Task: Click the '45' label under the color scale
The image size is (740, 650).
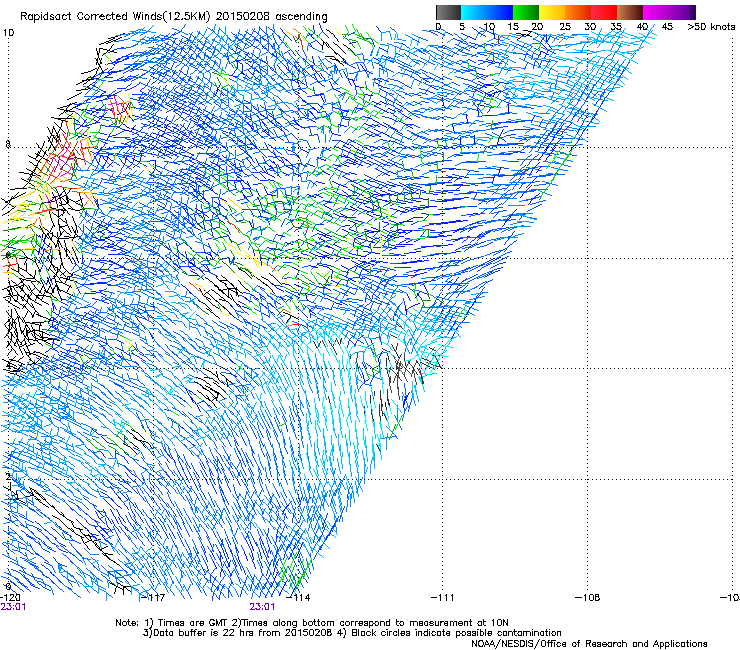Action: [x=667, y=26]
